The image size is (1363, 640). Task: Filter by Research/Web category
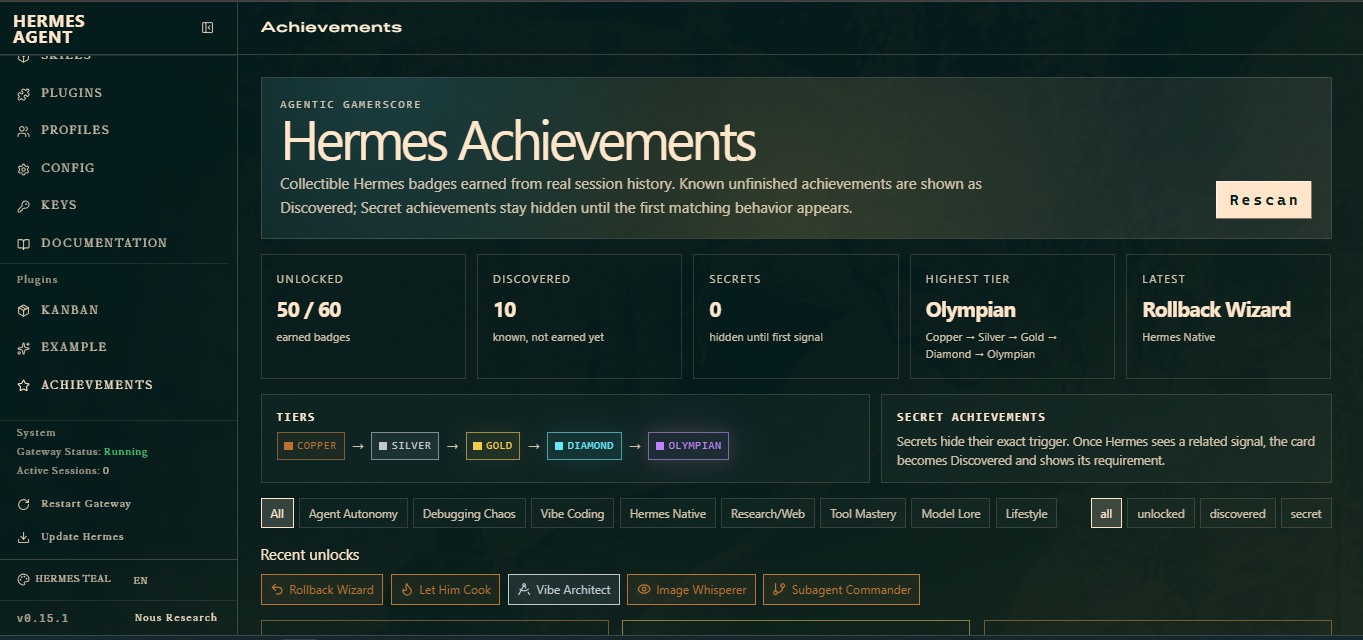click(768, 514)
